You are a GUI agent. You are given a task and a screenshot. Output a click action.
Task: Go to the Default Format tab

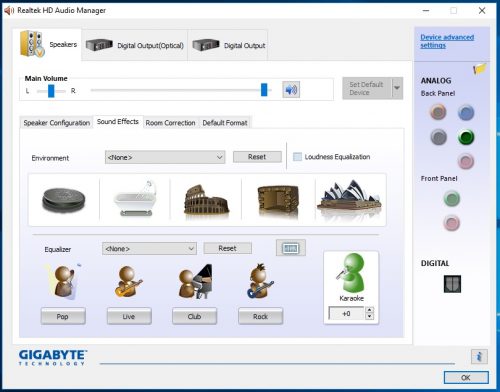coord(225,123)
